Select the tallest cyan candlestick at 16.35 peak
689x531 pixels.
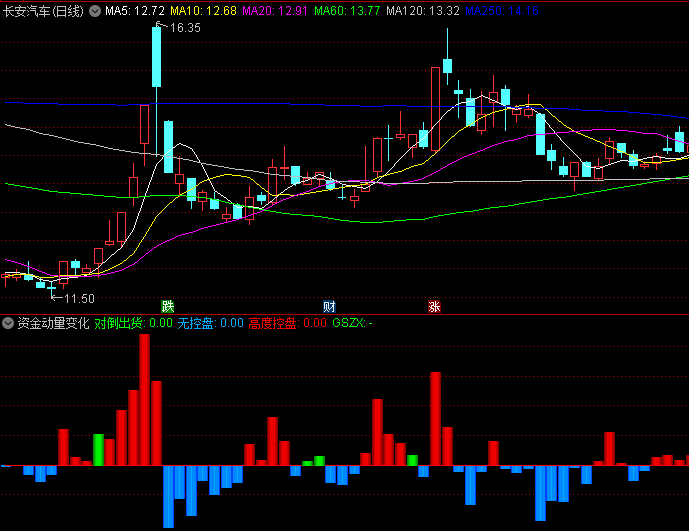(x=156, y=57)
